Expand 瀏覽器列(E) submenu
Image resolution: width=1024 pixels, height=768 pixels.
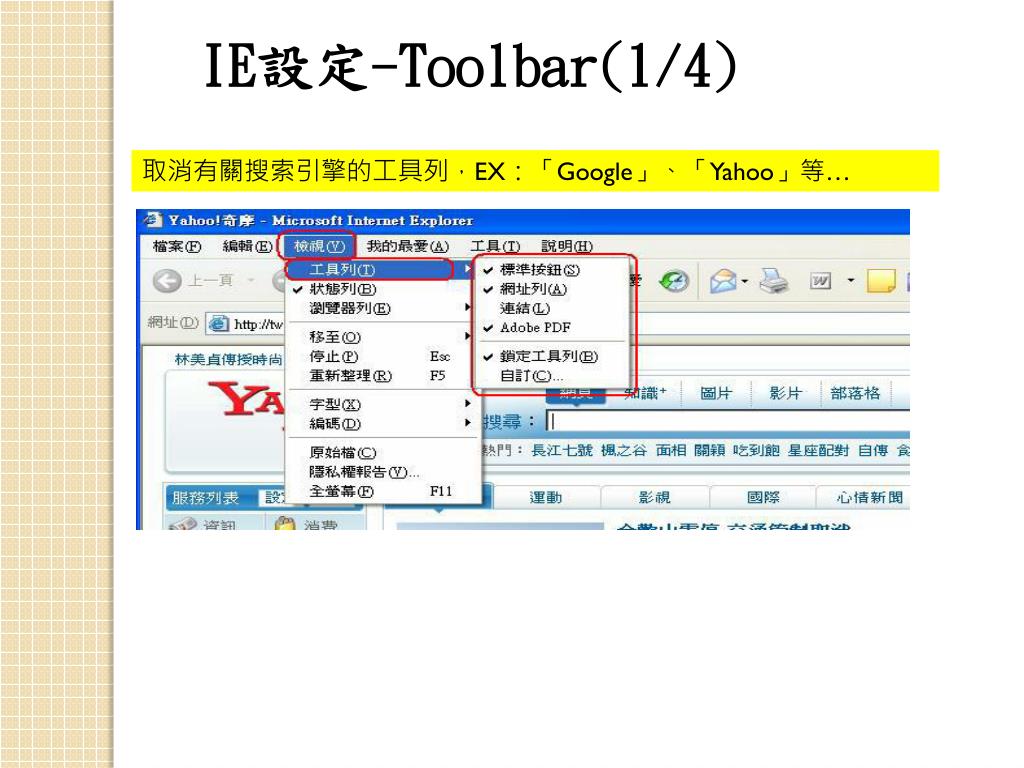pos(383,308)
